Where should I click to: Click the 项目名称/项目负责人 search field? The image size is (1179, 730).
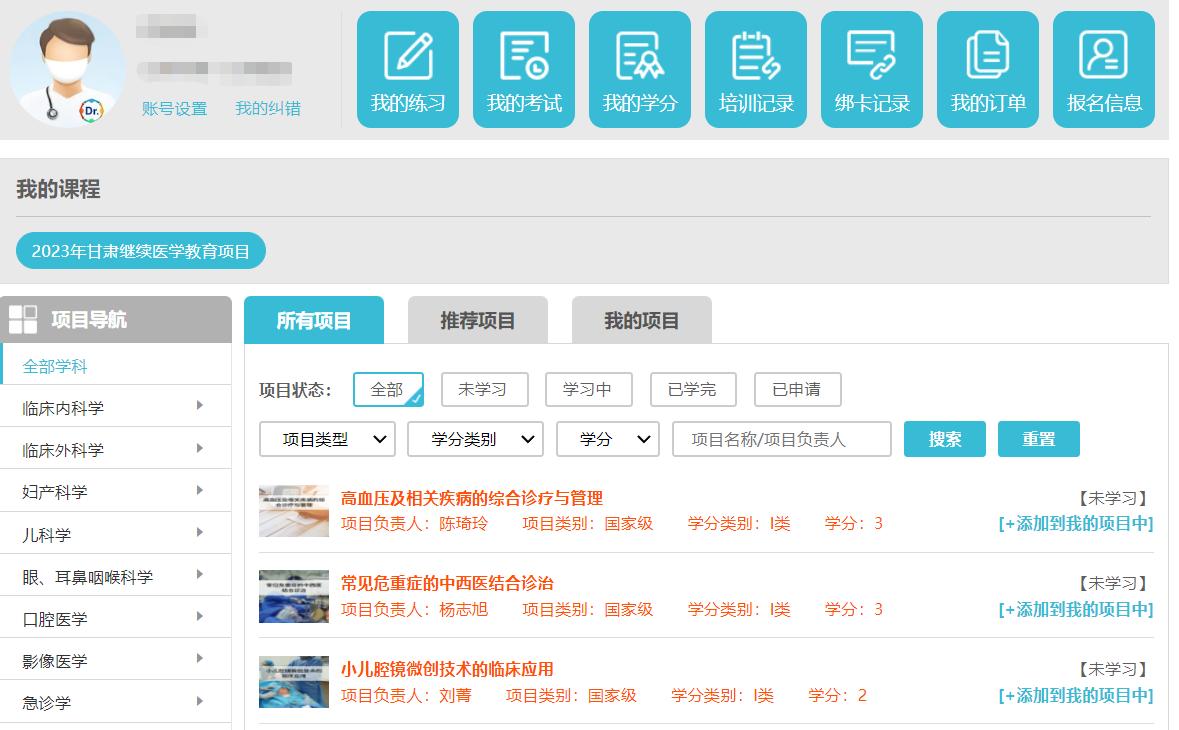pos(782,439)
